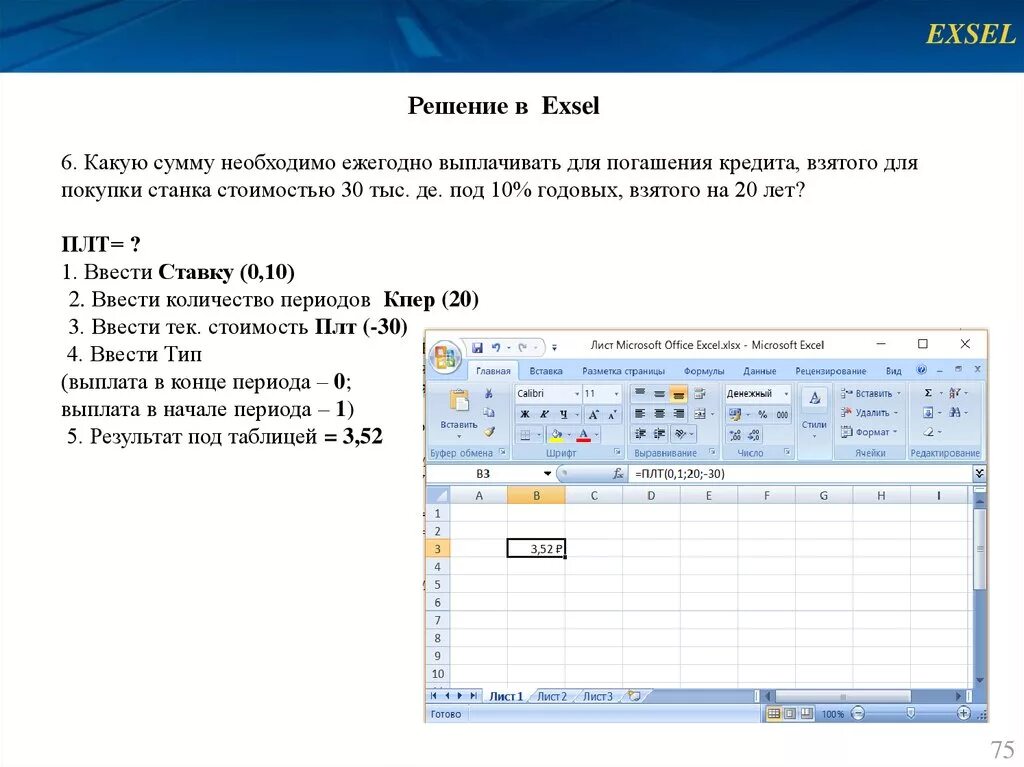
Task: Click the round Office button
Action: (447, 357)
